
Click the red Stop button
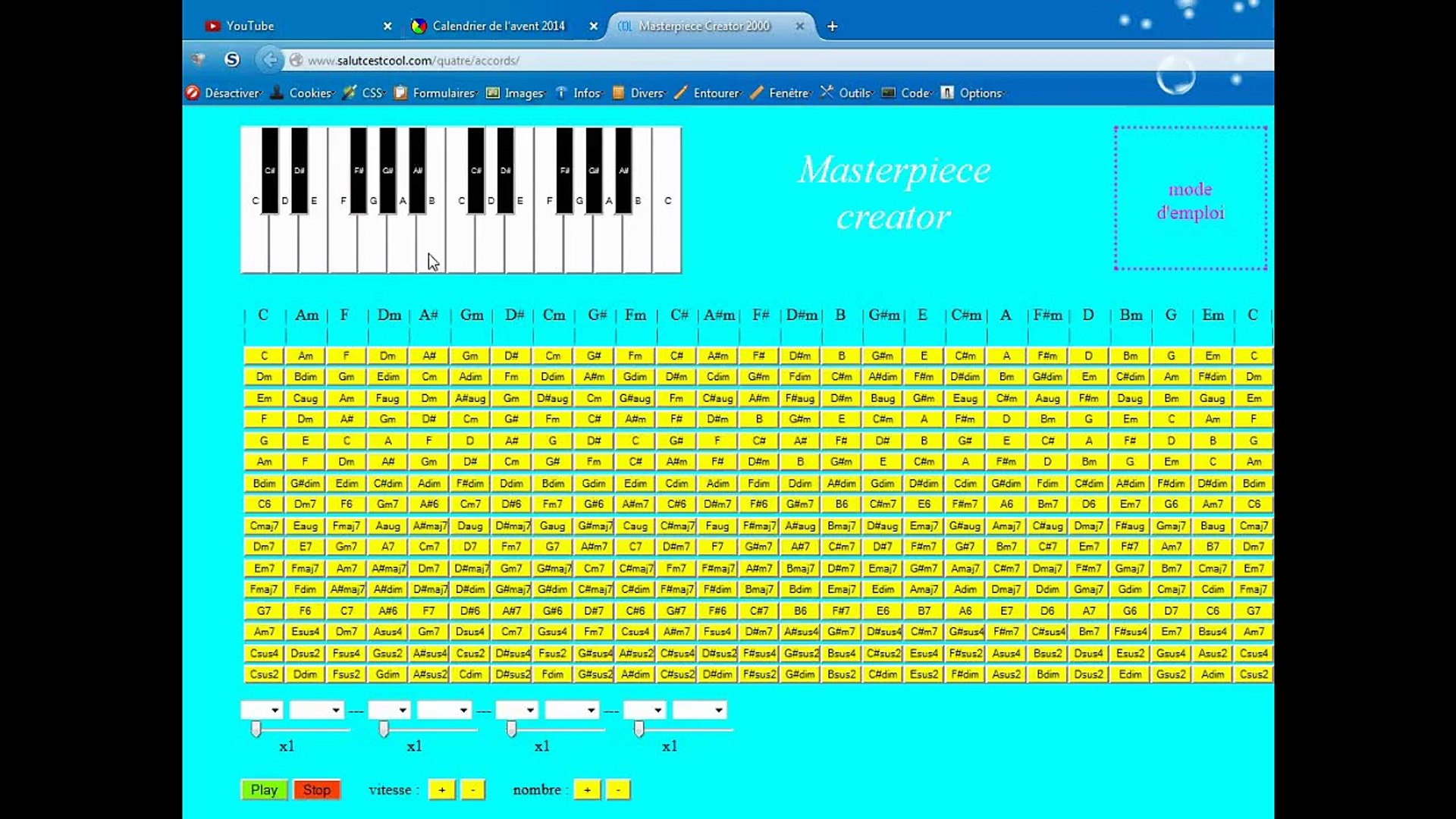pos(317,790)
